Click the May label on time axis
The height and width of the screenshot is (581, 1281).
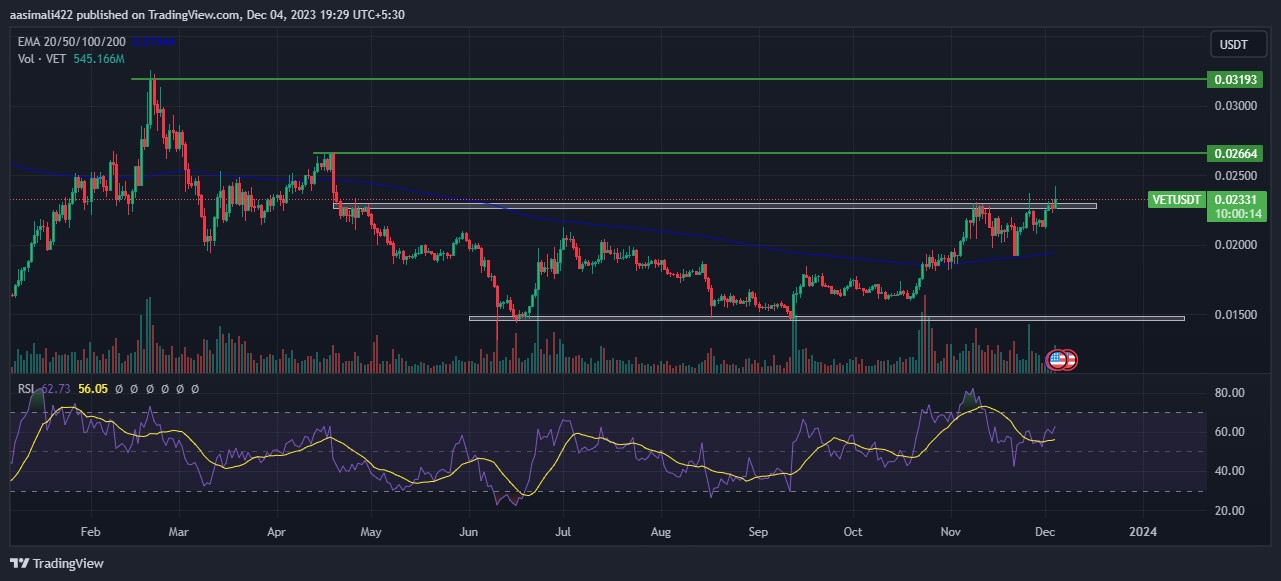(370, 533)
